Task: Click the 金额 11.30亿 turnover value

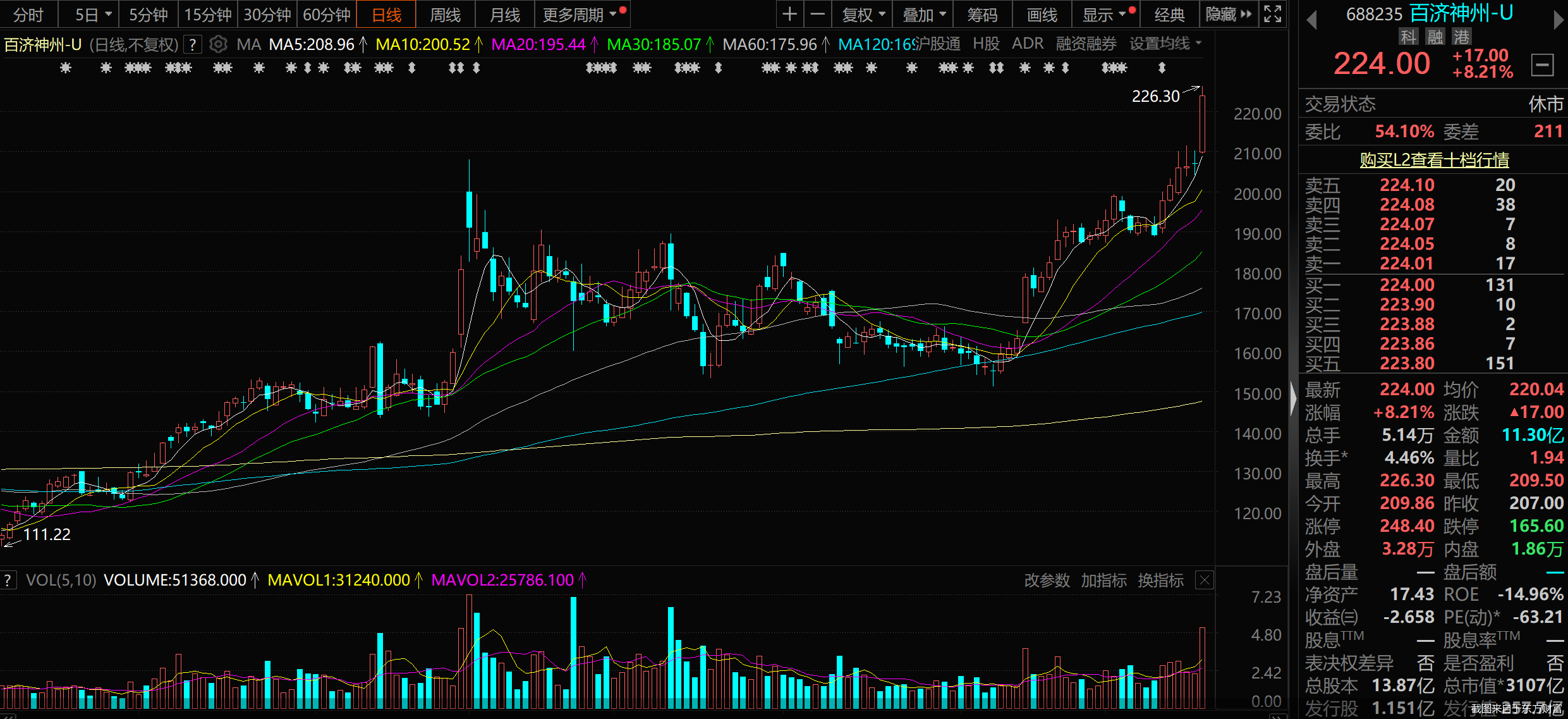Action: click(1533, 435)
